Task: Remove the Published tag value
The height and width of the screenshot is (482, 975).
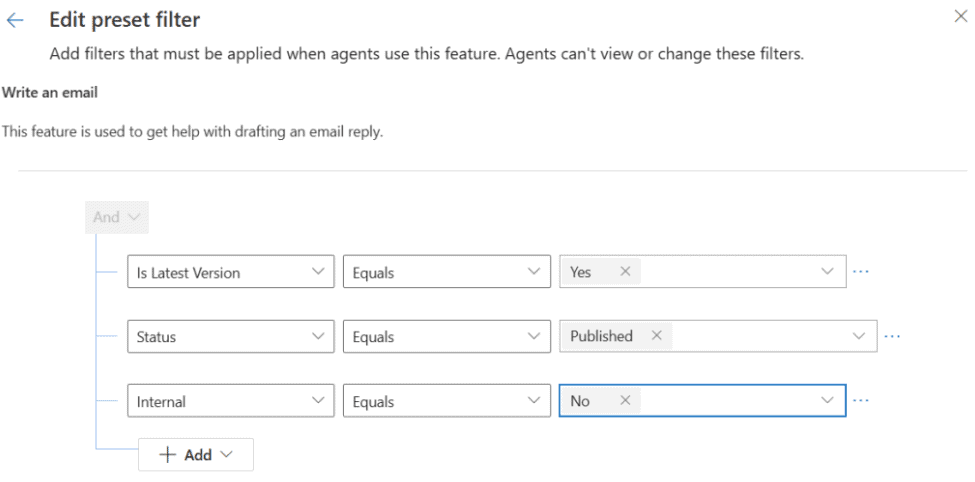Action: point(657,336)
